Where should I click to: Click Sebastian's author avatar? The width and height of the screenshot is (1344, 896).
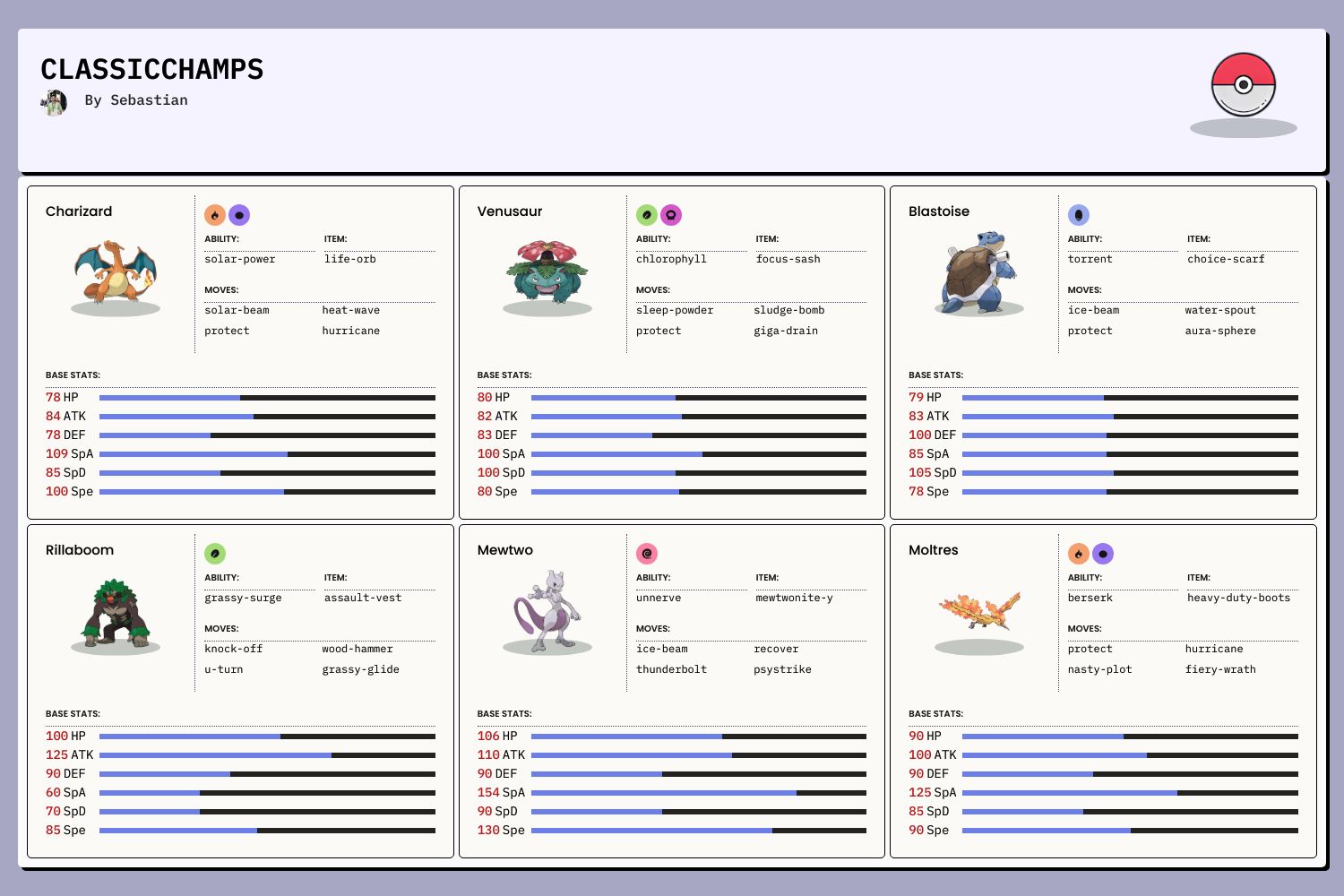click(x=54, y=102)
